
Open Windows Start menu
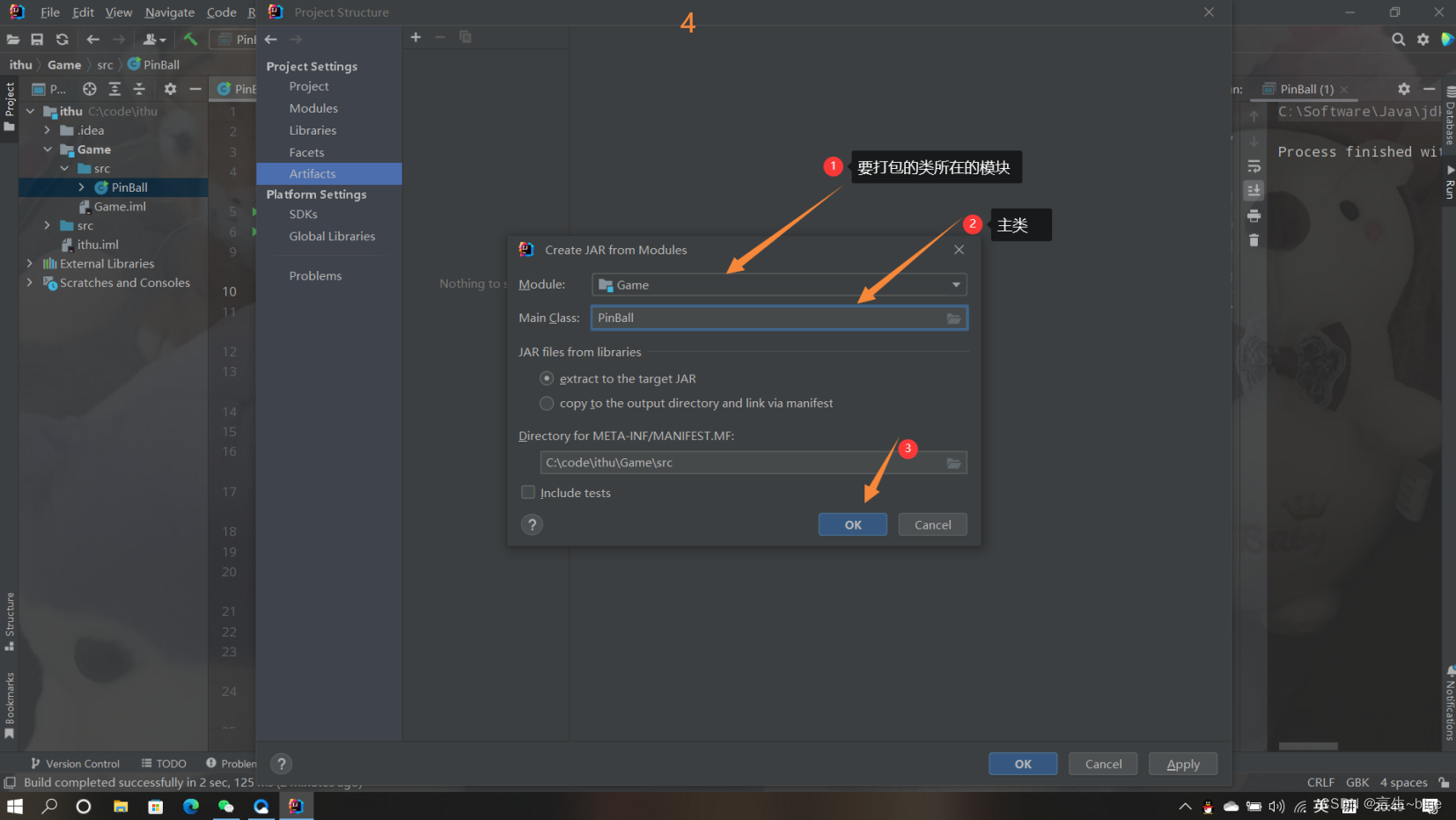[15, 806]
